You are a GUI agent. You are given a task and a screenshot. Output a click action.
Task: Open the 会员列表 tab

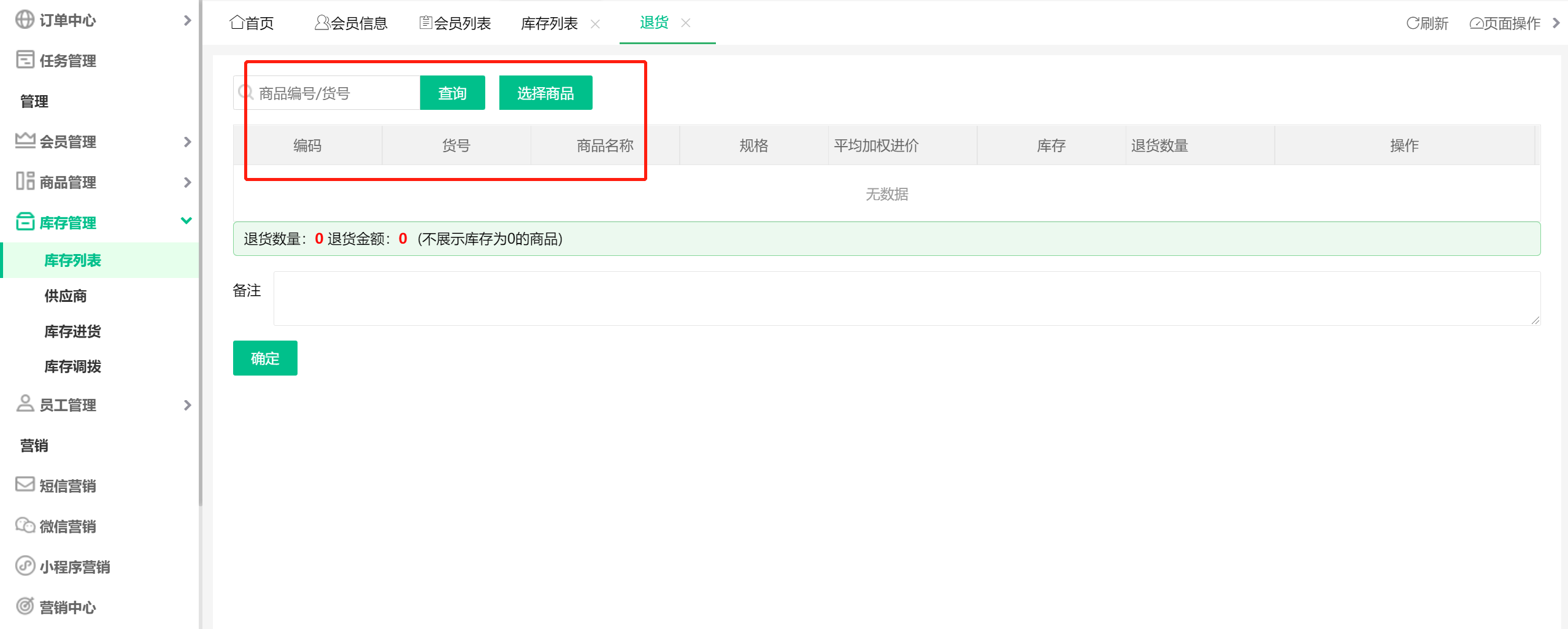pos(456,22)
